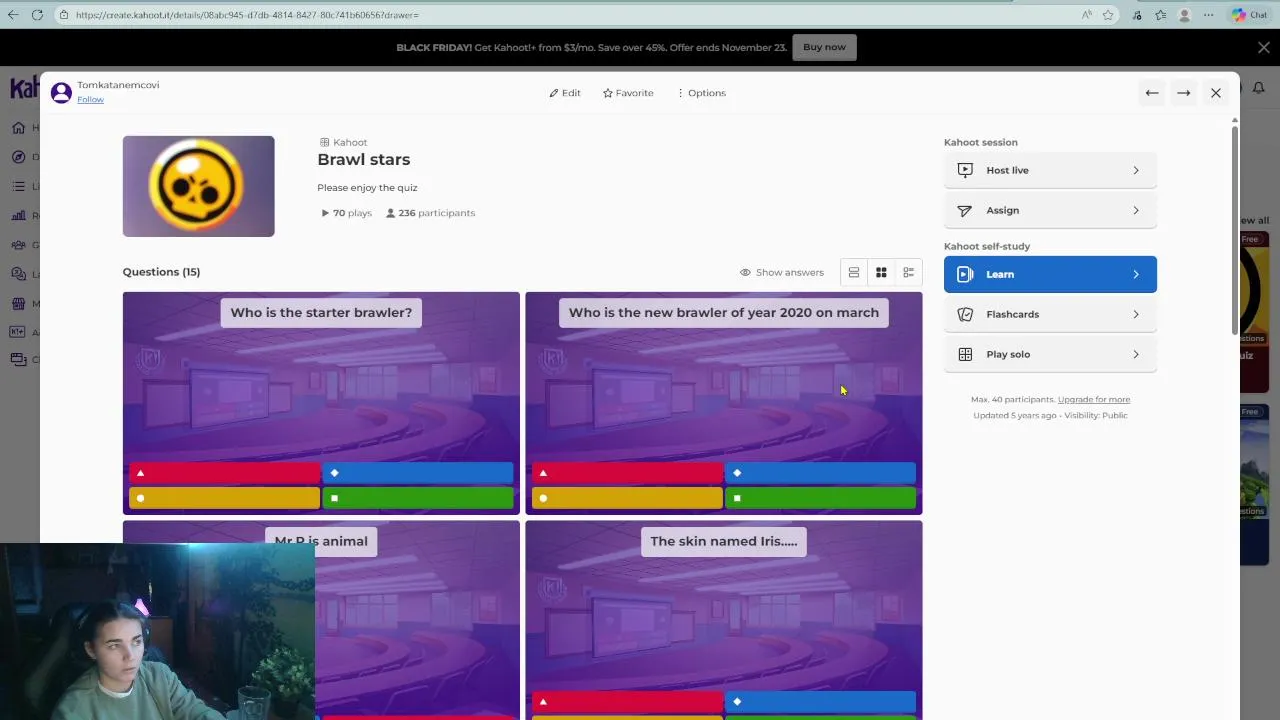
Task: Start the Learn self-study mode
Action: click(x=1050, y=274)
